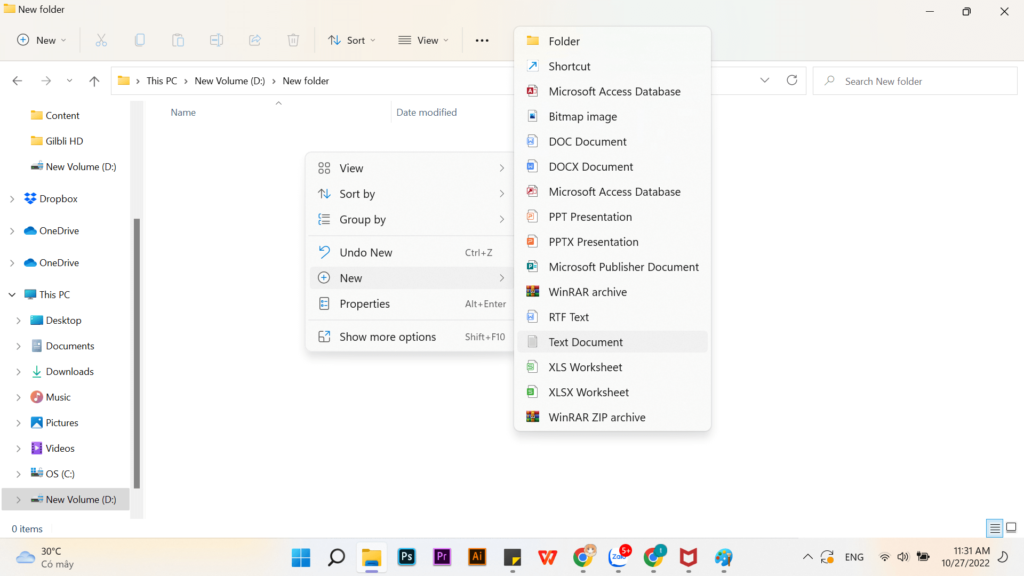Click the New button in the toolbar

40,39
